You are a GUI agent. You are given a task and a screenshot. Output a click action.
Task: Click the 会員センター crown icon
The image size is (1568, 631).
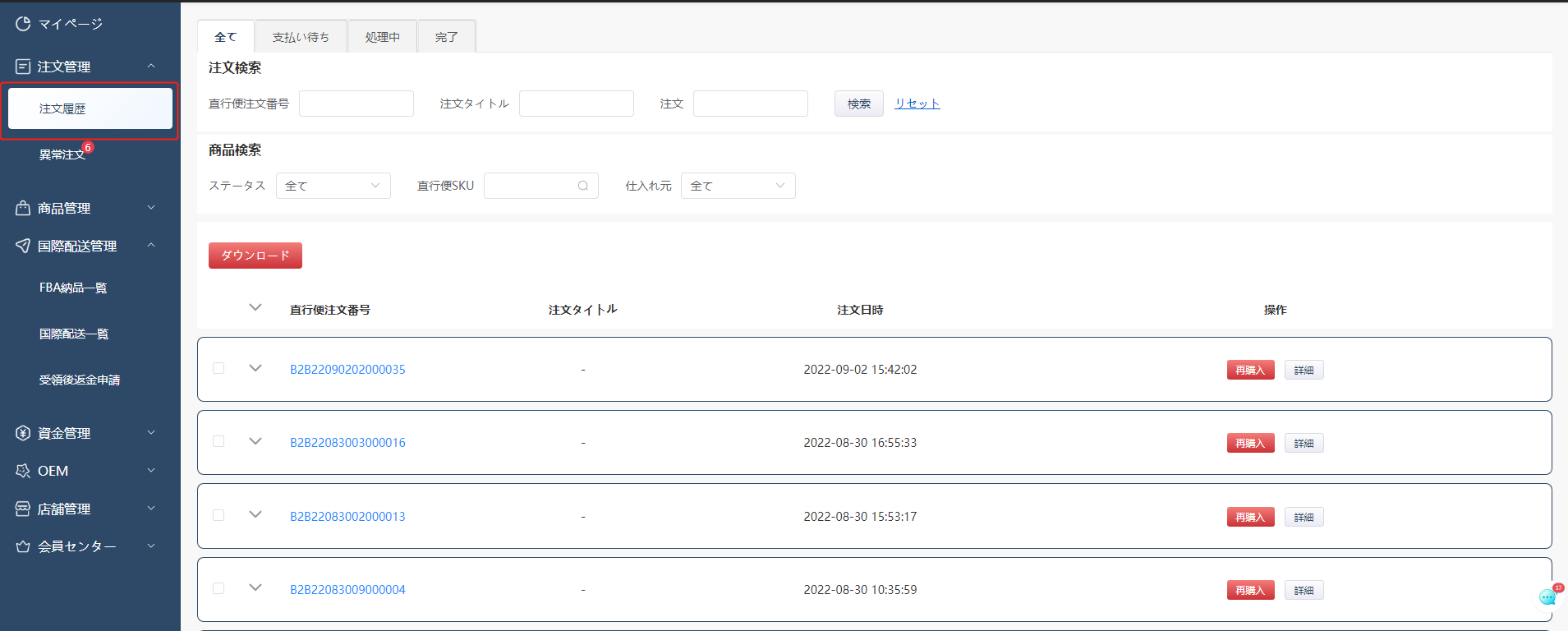pyautogui.click(x=23, y=546)
